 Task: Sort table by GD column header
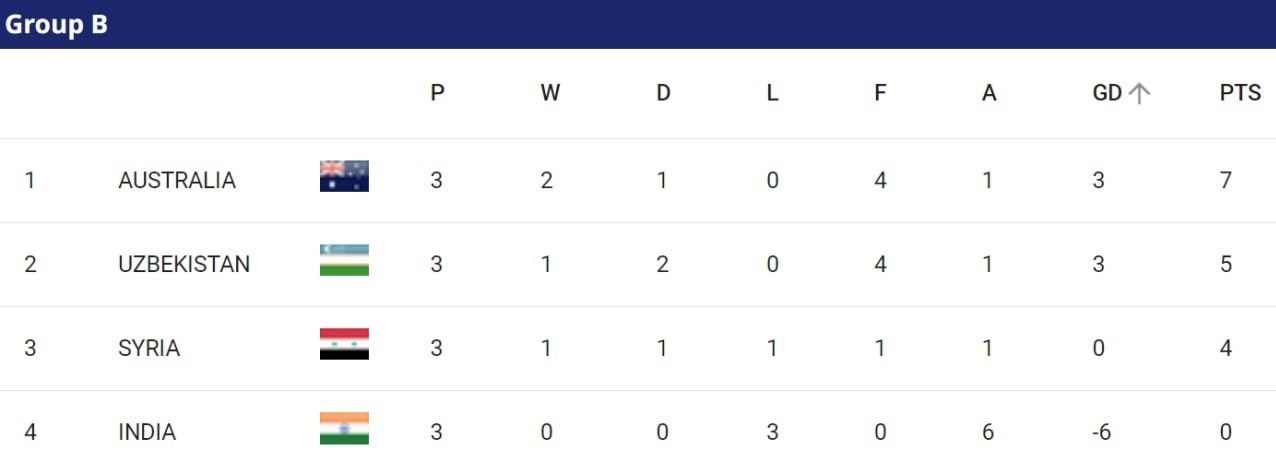[1107, 93]
